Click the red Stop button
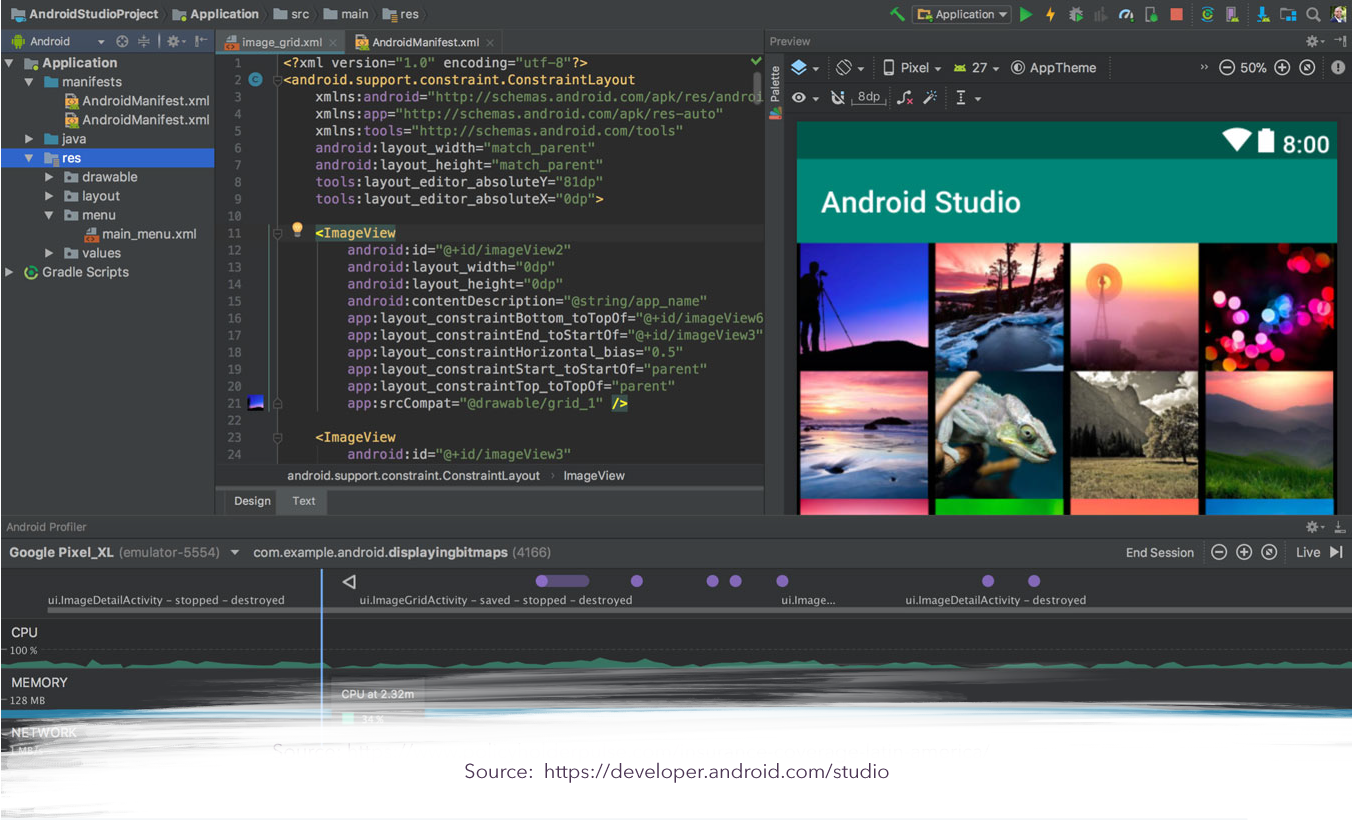The width and height of the screenshot is (1352, 820). 1177,14
